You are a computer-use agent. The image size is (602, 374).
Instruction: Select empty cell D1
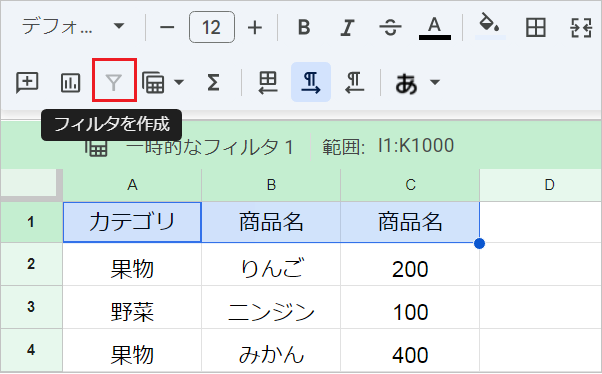click(541, 222)
